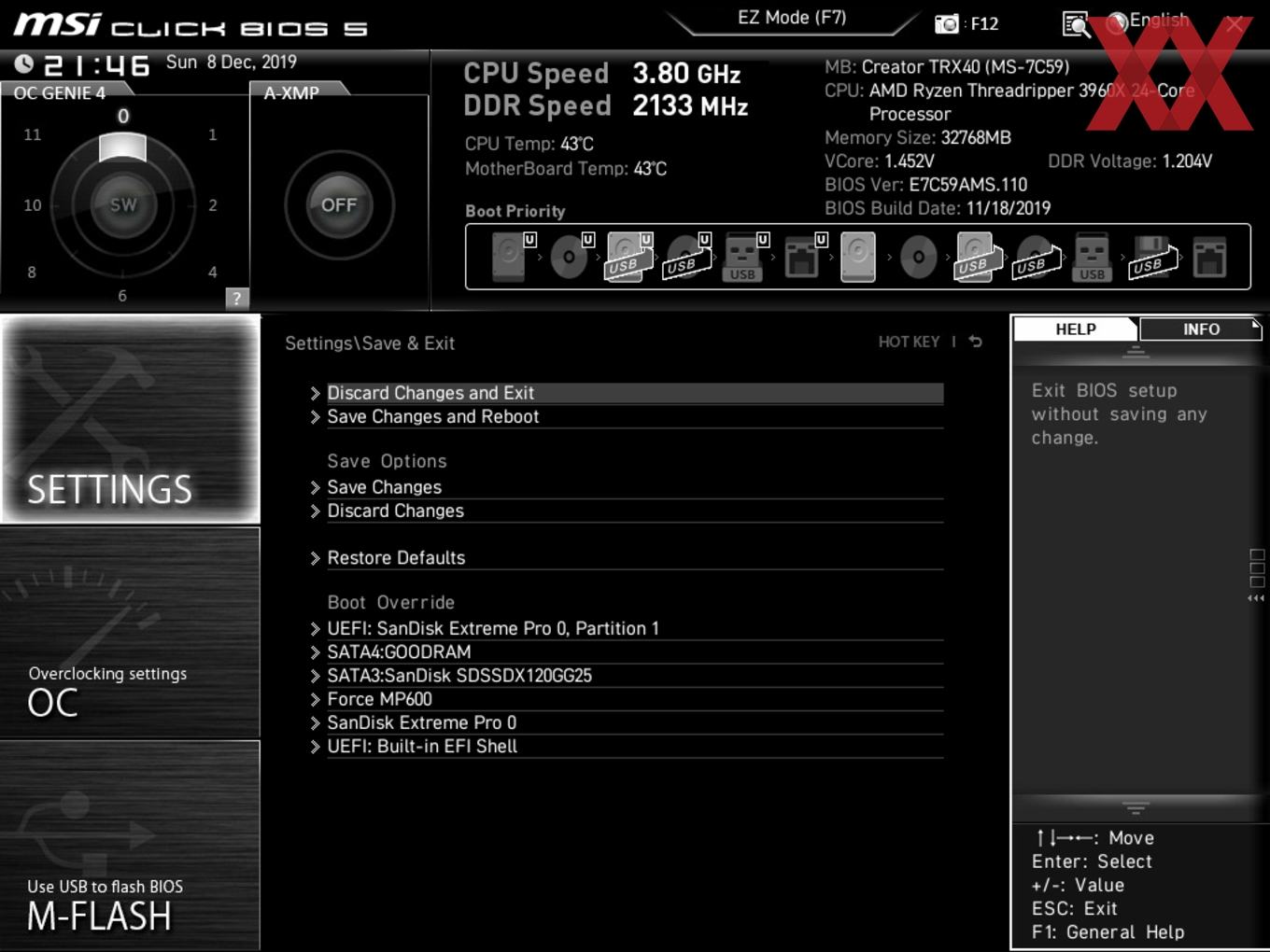Open the SETTINGS section

(131, 419)
